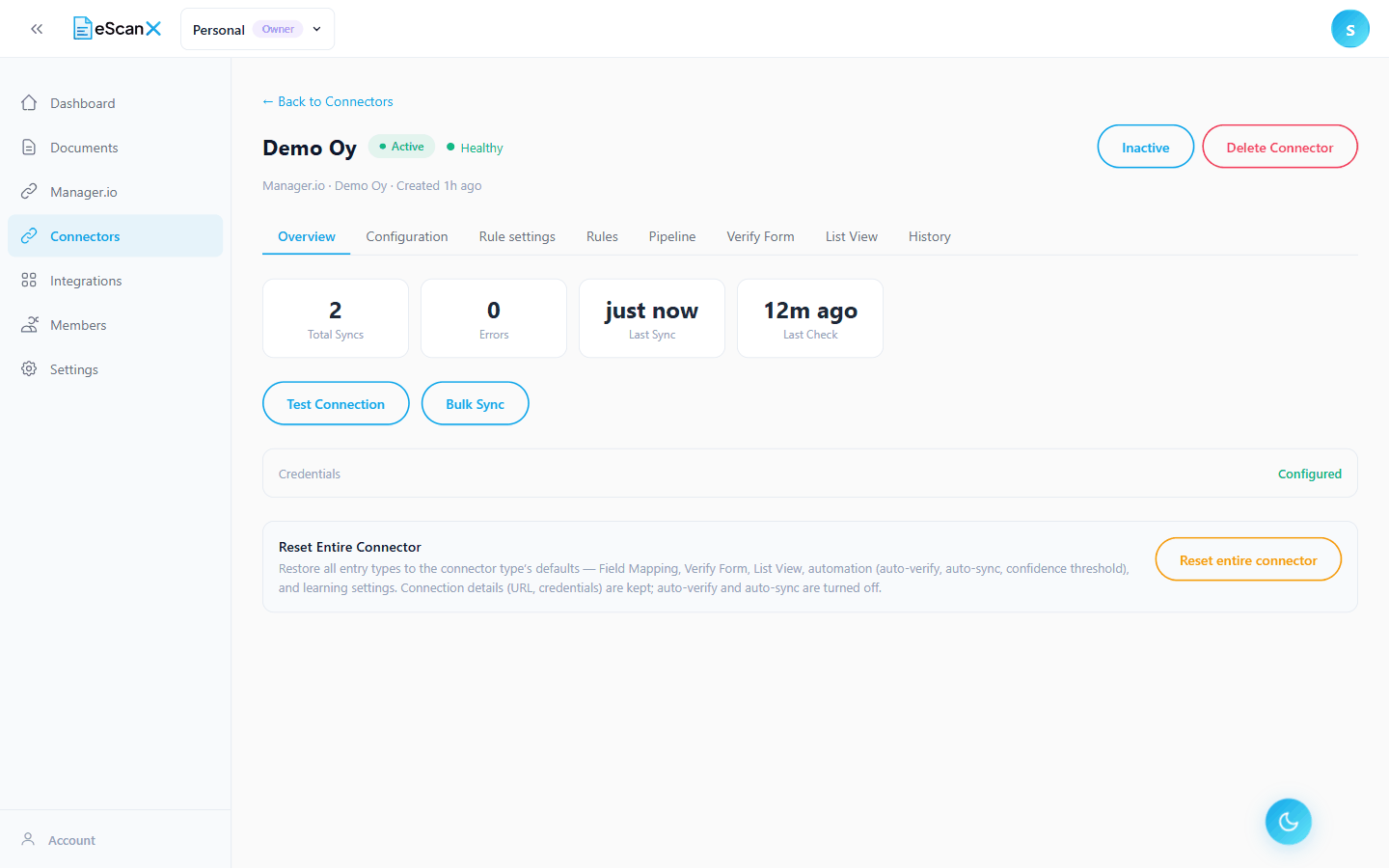Image resolution: width=1389 pixels, height=868 pixels.
Task: Toggle dark mode with the moon button
Action: pyautogui.click(x=1289, y=822)
